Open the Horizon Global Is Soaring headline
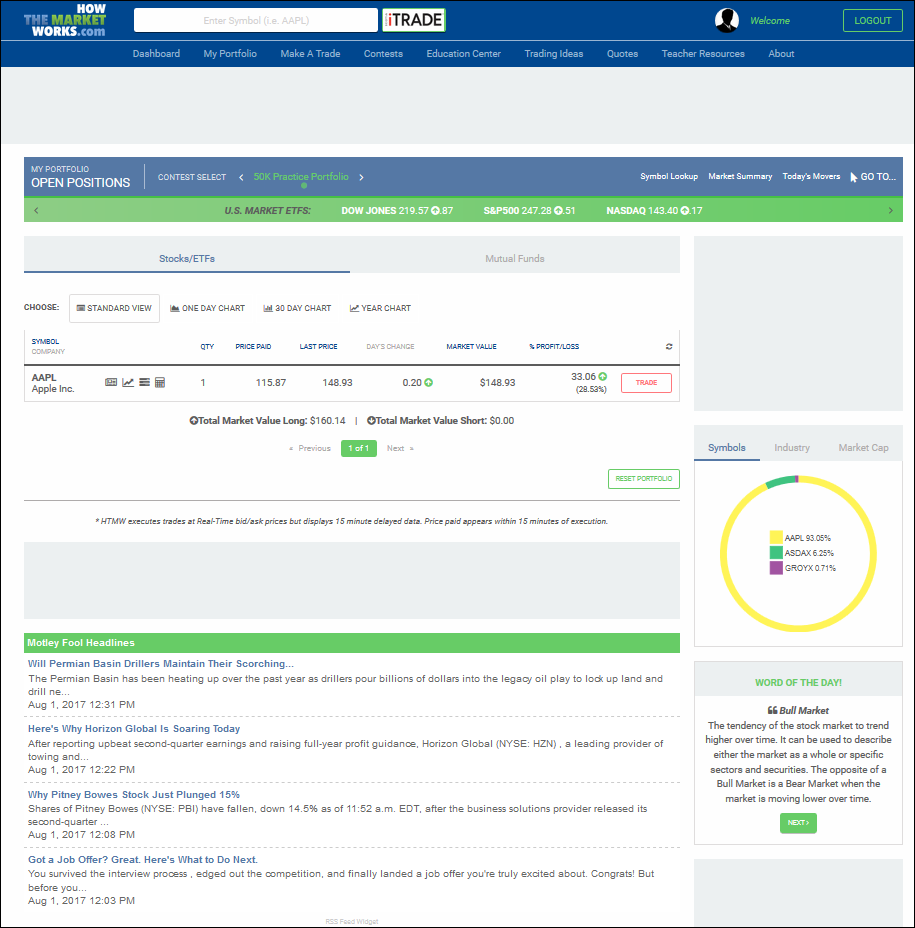 coord(134,729)
